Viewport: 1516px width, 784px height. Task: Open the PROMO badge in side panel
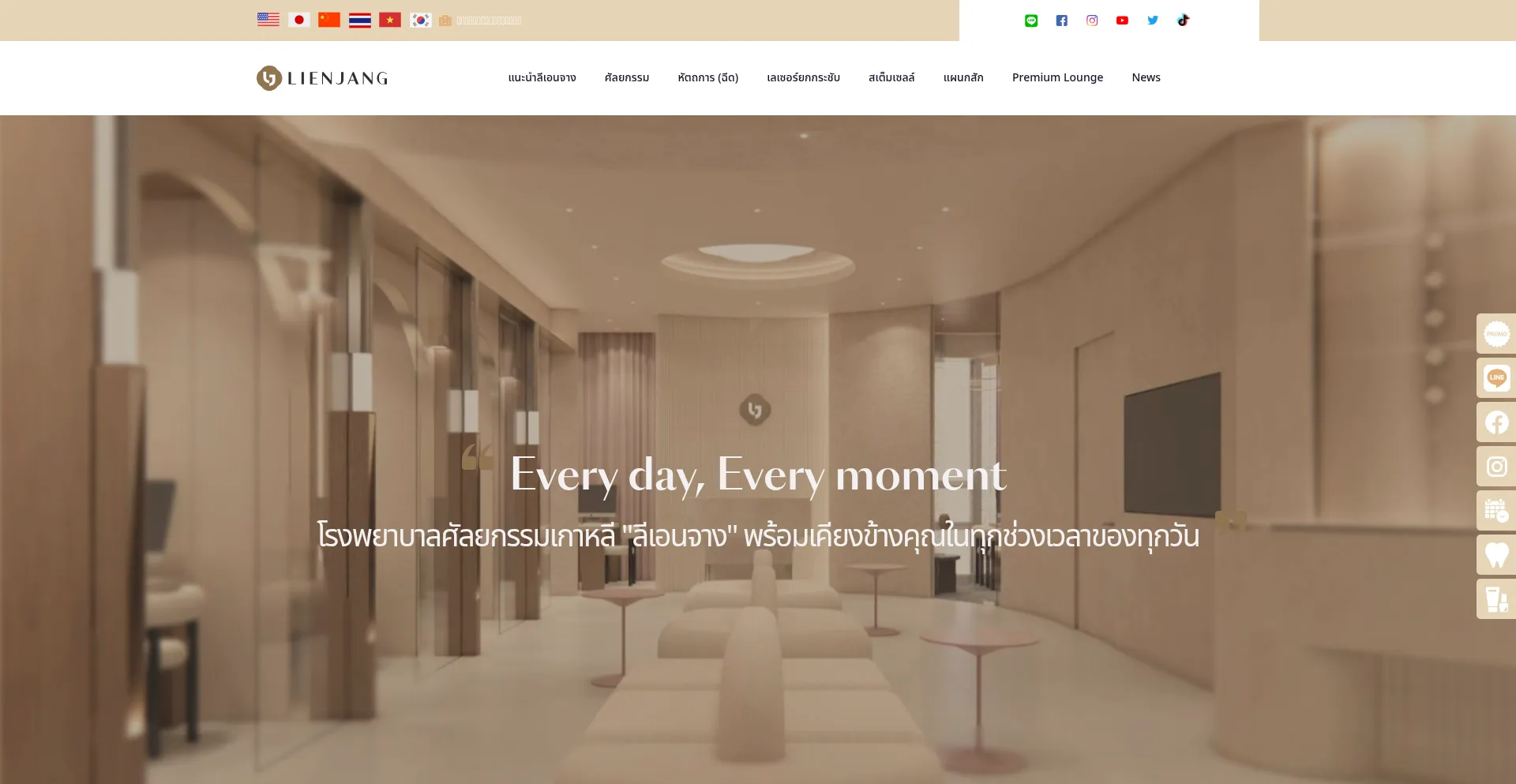point(1496,334)
